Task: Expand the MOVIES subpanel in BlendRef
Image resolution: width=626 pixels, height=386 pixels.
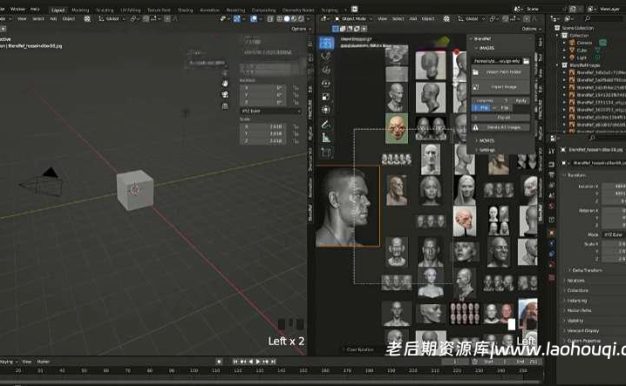Action: [486, 141]
